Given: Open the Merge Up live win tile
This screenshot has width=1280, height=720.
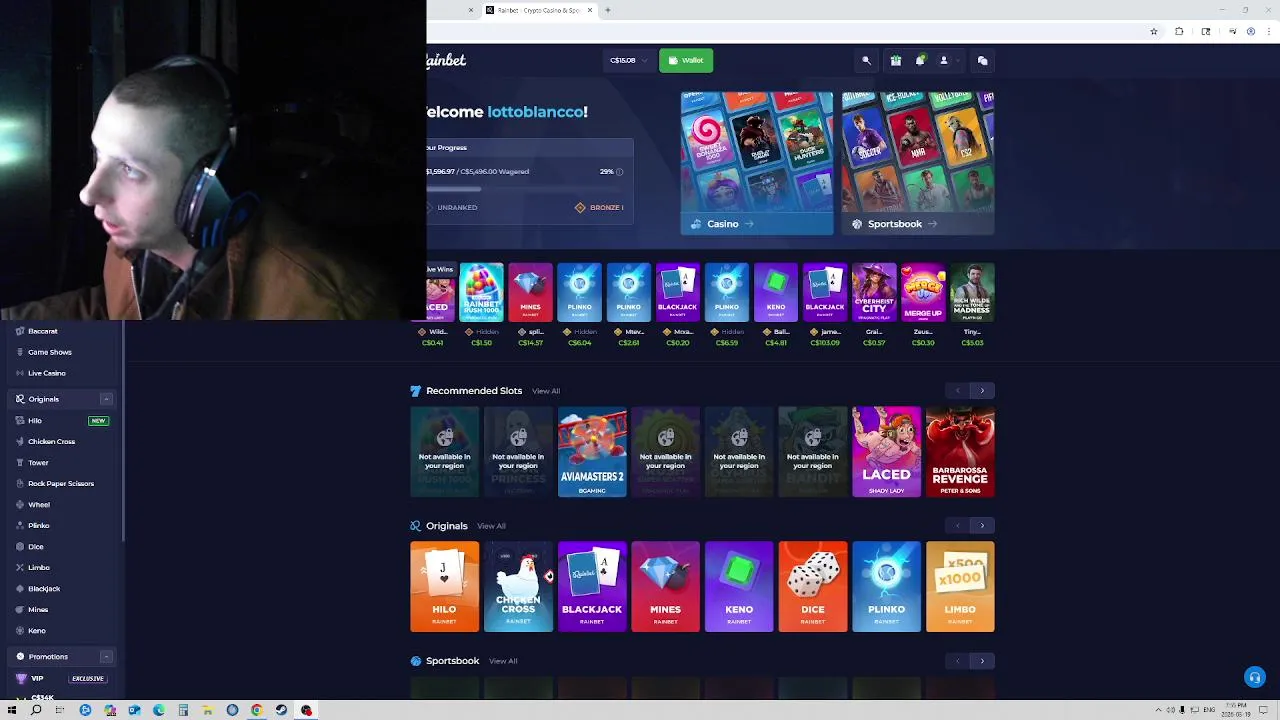Looking at the screenshot, I should [x=923, y=292].
